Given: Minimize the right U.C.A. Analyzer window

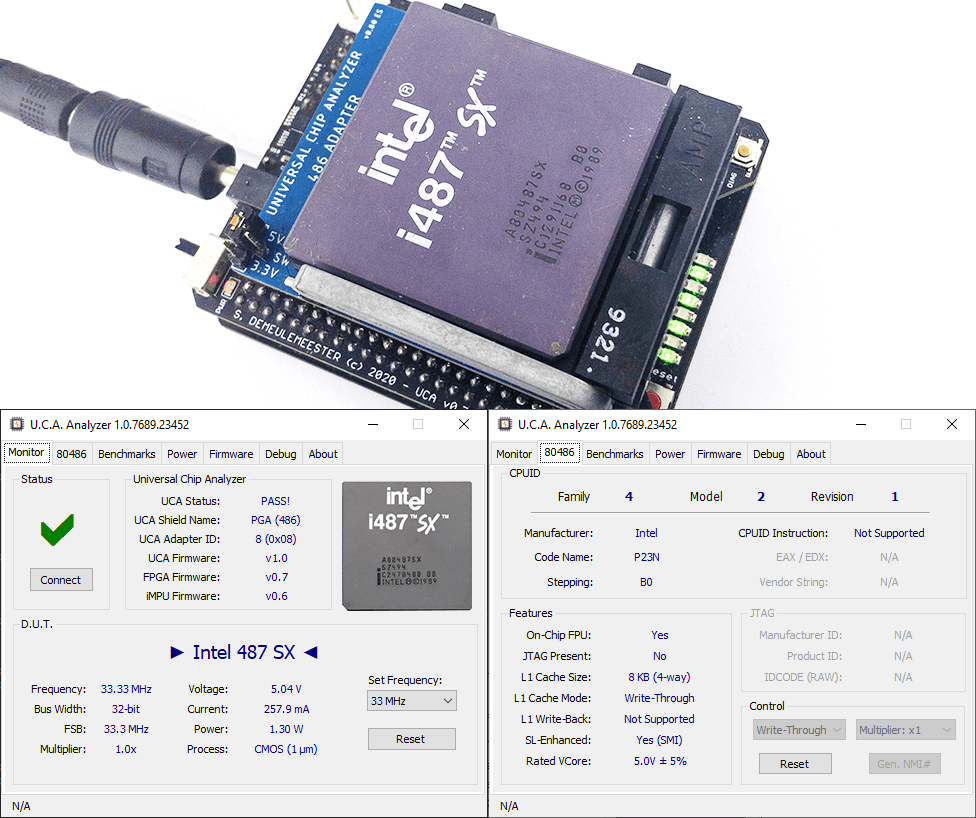Looking at the screenshot, I should click(x=861, y=425).
